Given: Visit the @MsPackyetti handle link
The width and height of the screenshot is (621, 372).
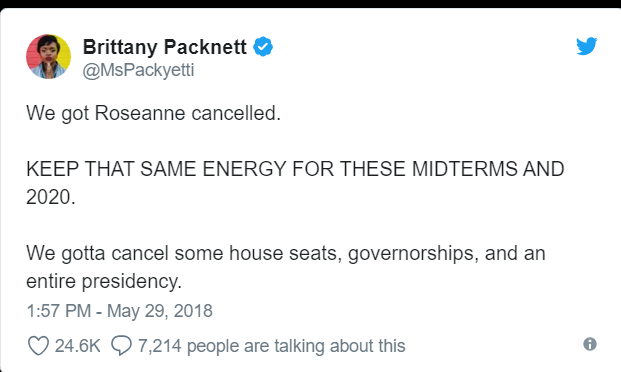Looking at the screenshot, I should 138,71.
